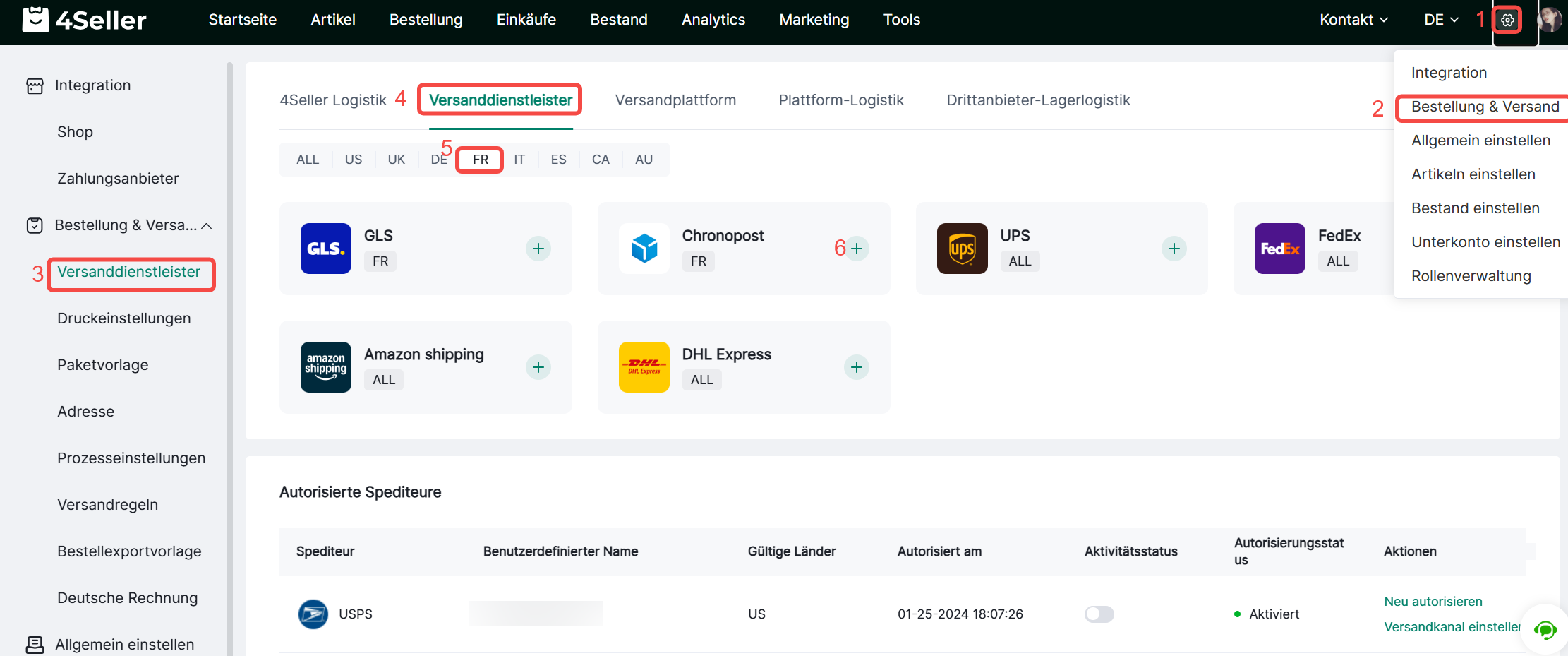The height and width of the screenshot is (656, 1568).
Task: Select the Plattform-Logistik tab
Action: pos(840,100)
